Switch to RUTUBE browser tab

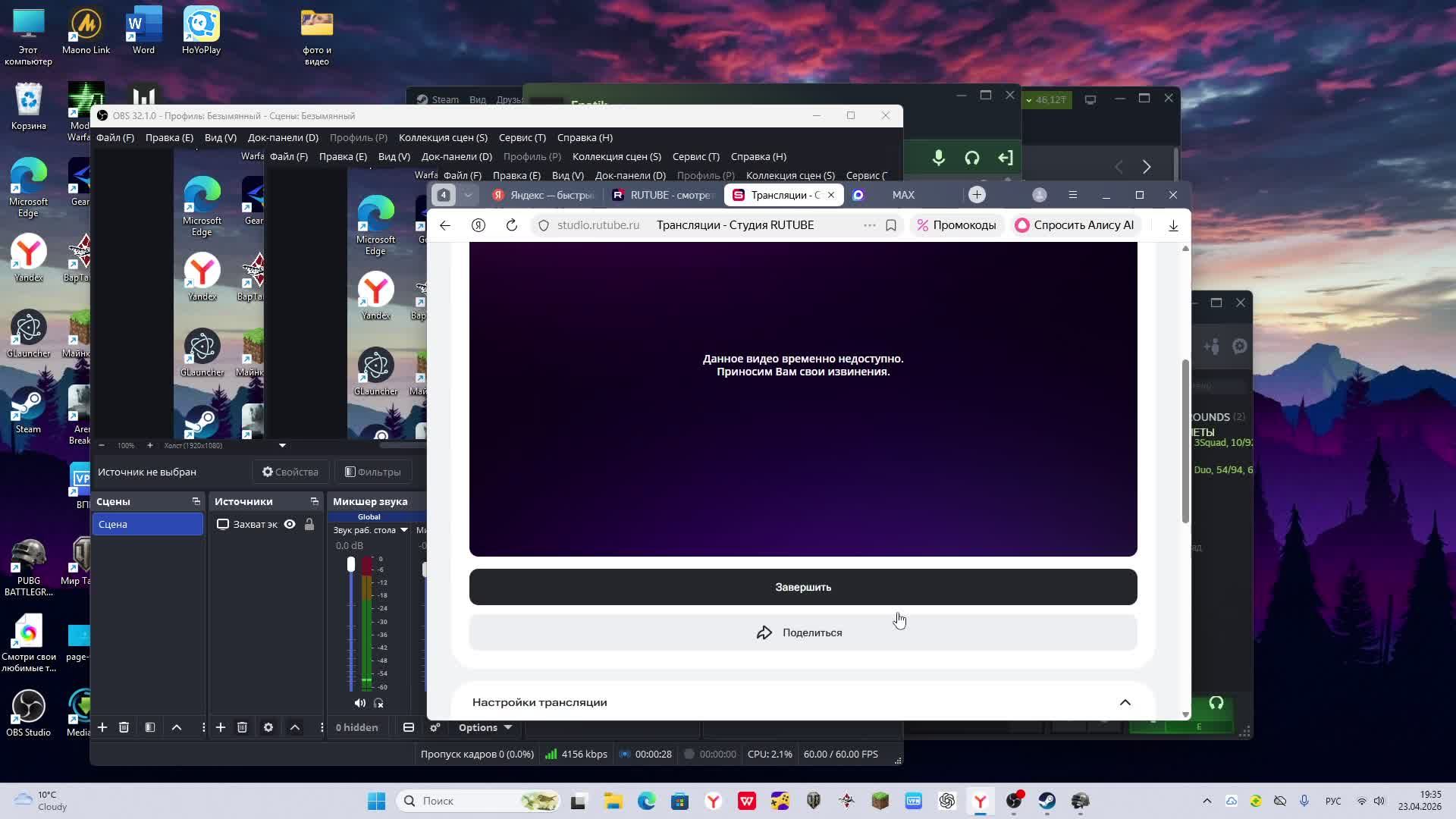point(663,195)
